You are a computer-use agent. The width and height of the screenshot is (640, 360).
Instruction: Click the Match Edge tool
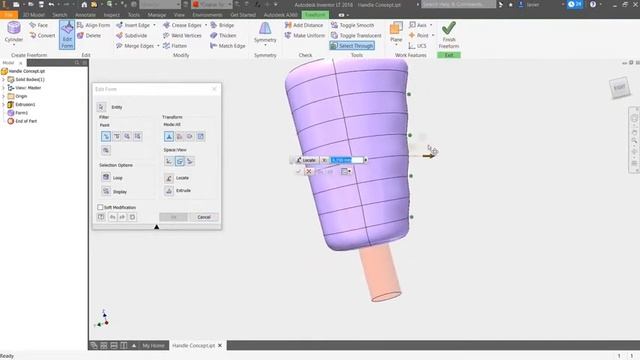coord(228,46)
